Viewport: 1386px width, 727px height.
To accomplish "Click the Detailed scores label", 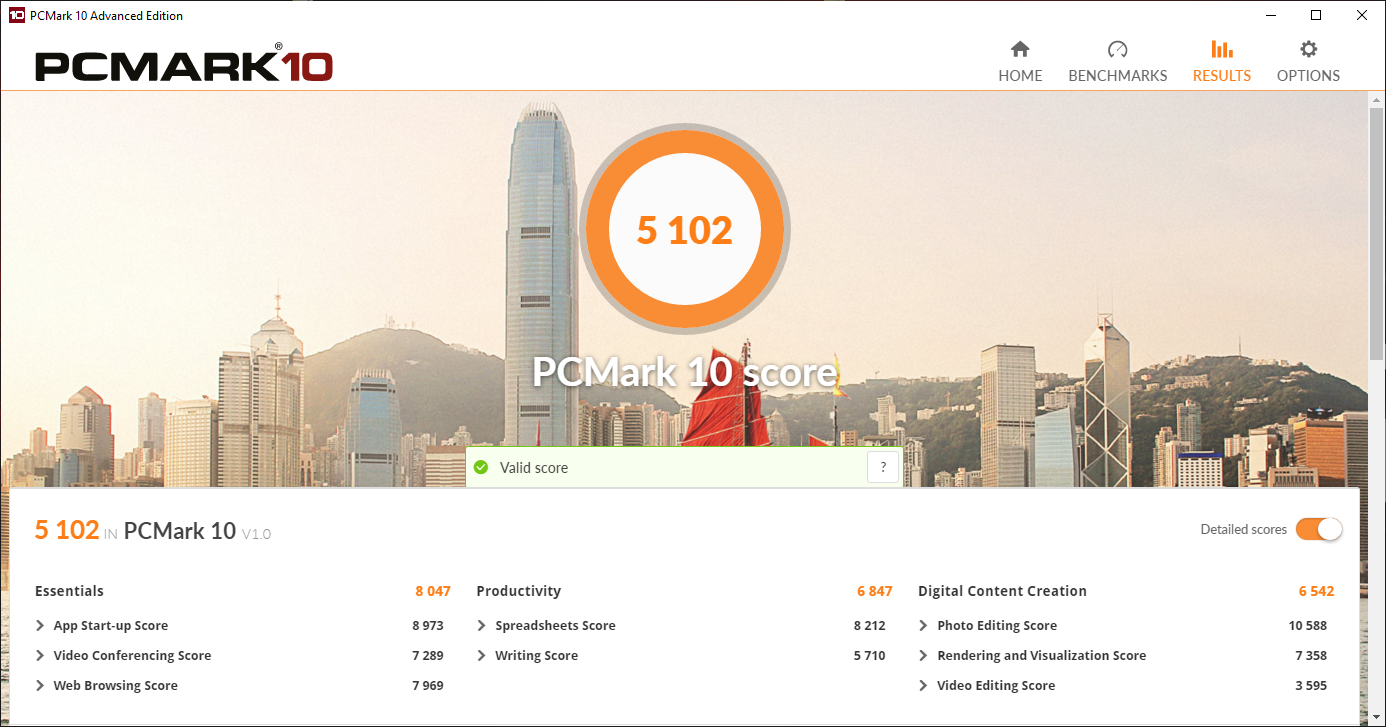I will [x=1244, y=530].
